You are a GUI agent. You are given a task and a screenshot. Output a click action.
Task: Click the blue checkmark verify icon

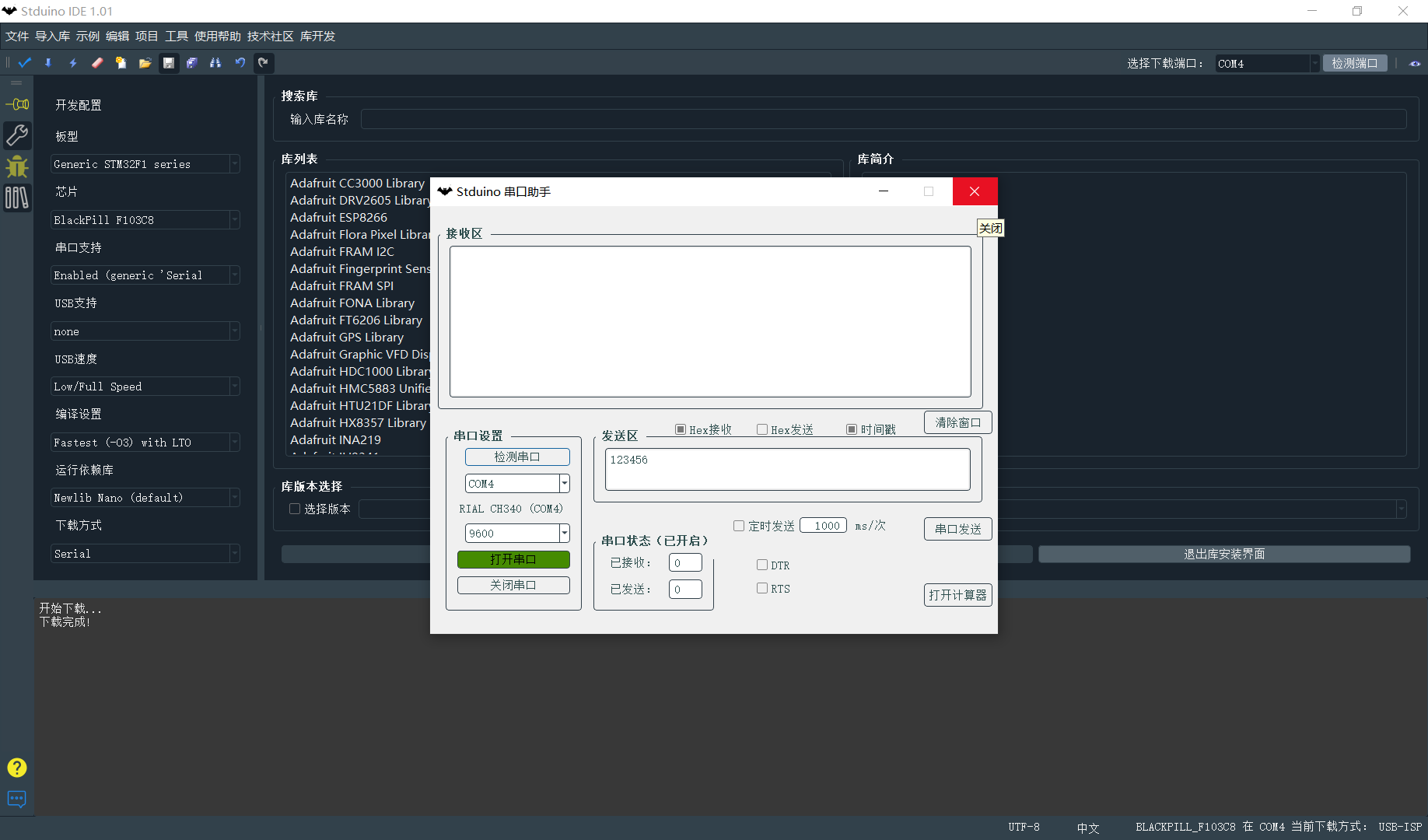(x=25, y=63)
